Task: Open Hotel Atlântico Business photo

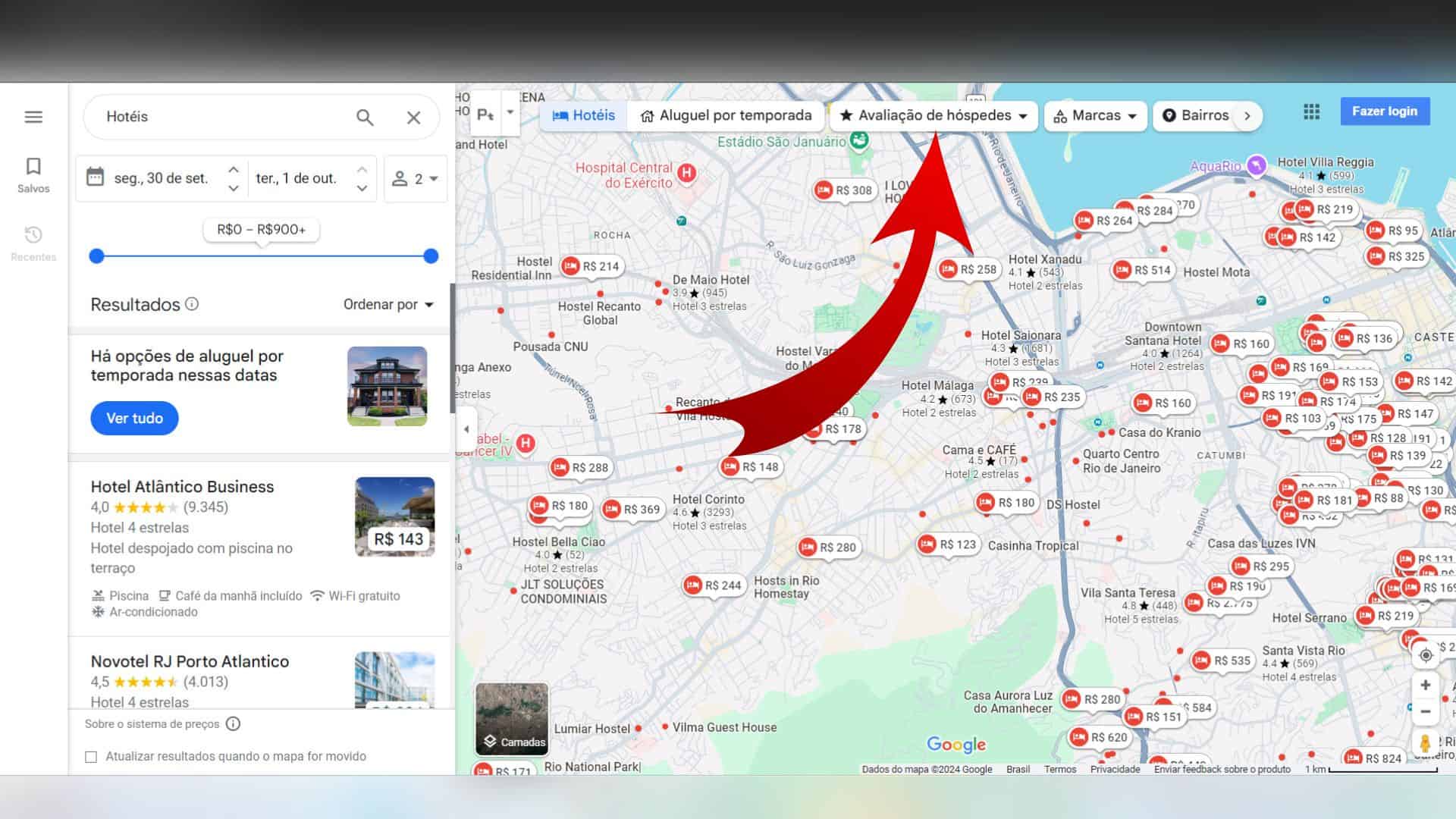Action: [x=394, y=516]
